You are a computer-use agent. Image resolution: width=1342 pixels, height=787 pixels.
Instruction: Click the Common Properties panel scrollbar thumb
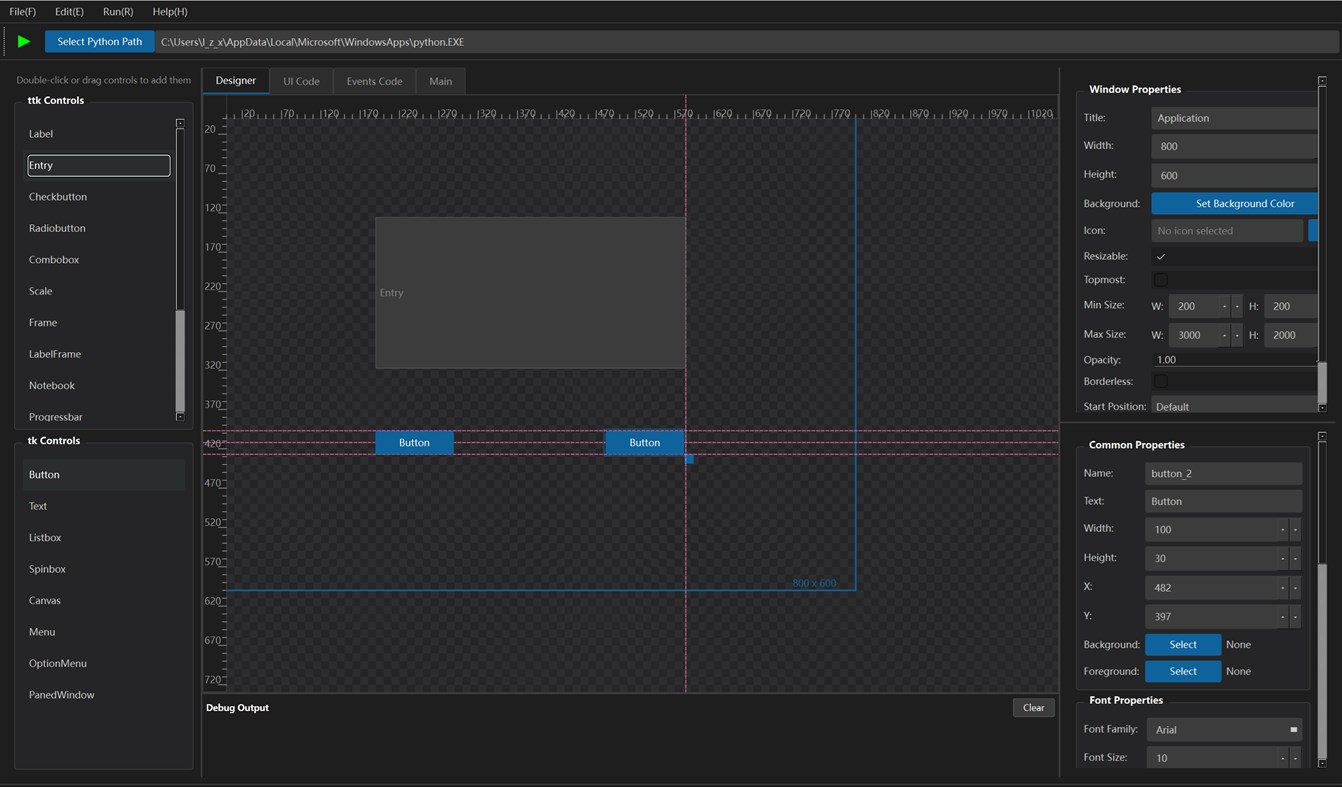[x=1322, y=660]
